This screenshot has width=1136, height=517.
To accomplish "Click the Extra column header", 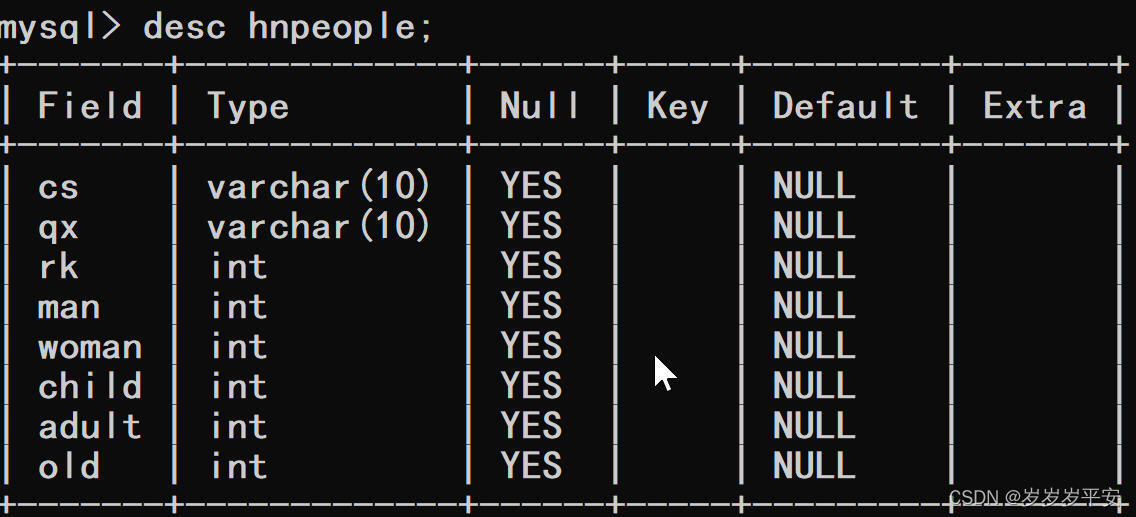I will [x=1035, y=106].
